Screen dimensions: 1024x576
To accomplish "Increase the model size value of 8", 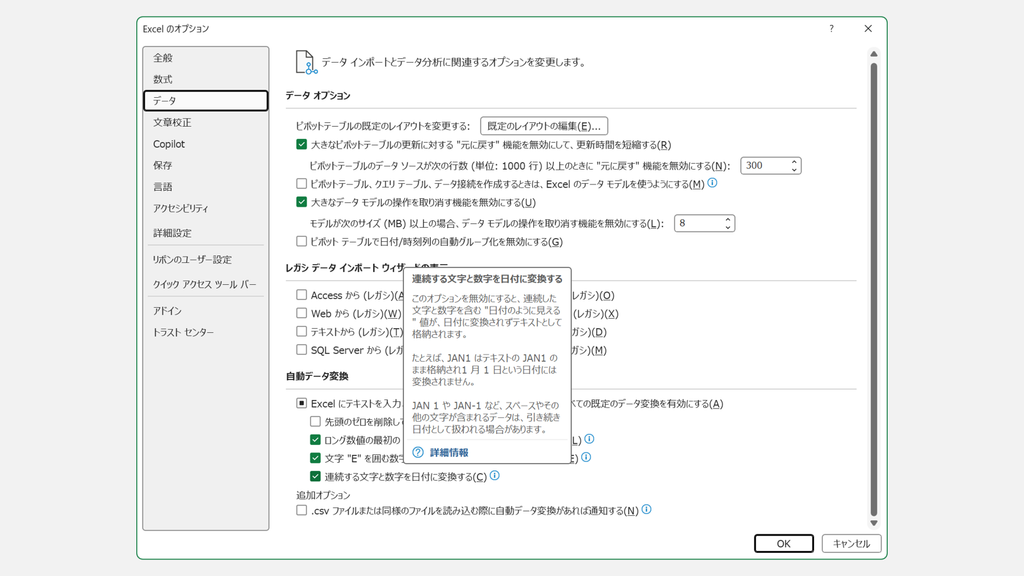I will [728, 219].
